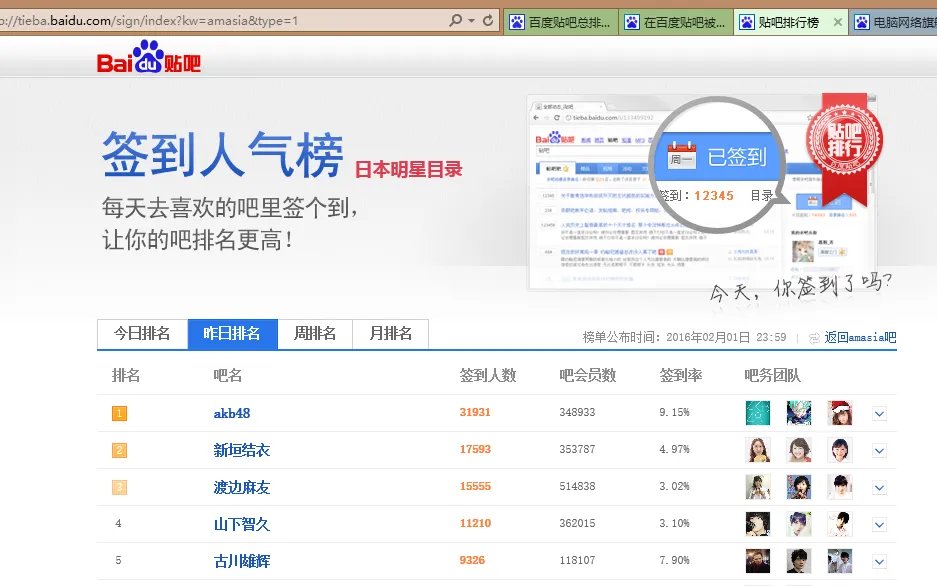
Task: Click the browser search magnifier icon
Action: tap(455, 20)
